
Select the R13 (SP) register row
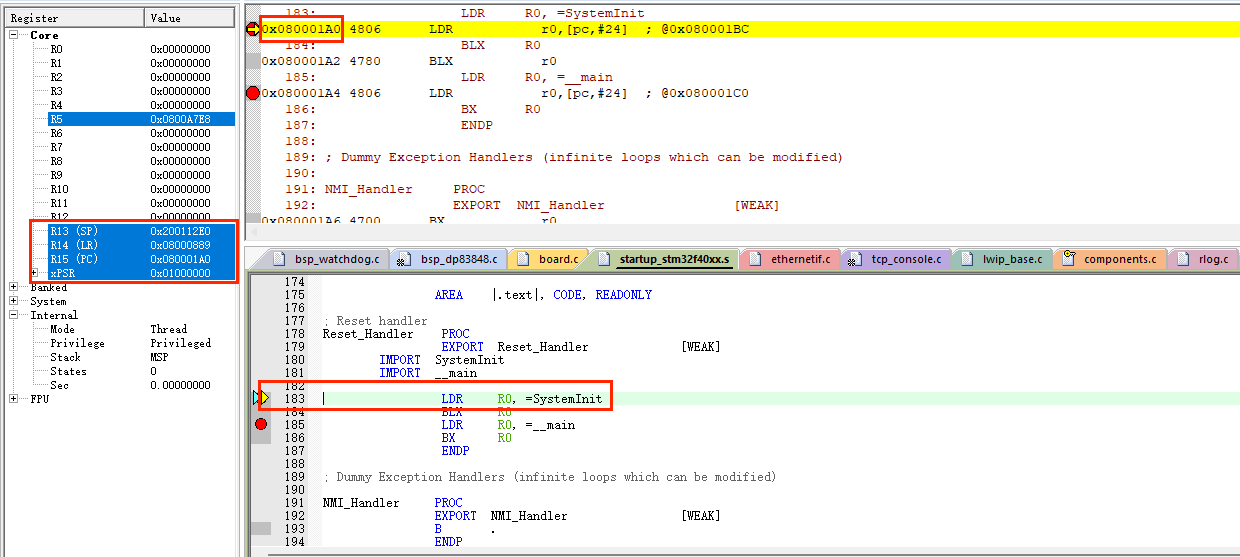[141, 231]
